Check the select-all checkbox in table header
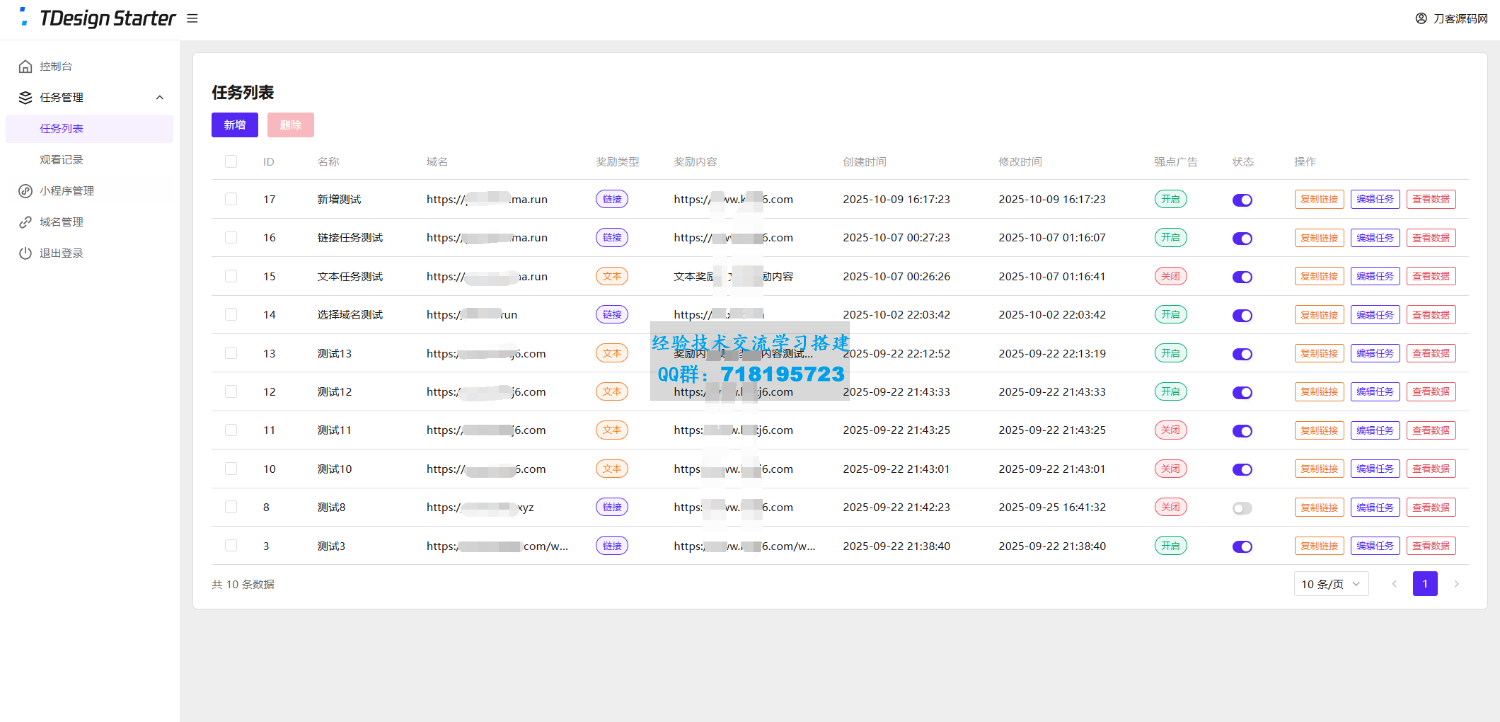Image resolution: width=1500 pixels, height=722 pixels. point(231,162)
